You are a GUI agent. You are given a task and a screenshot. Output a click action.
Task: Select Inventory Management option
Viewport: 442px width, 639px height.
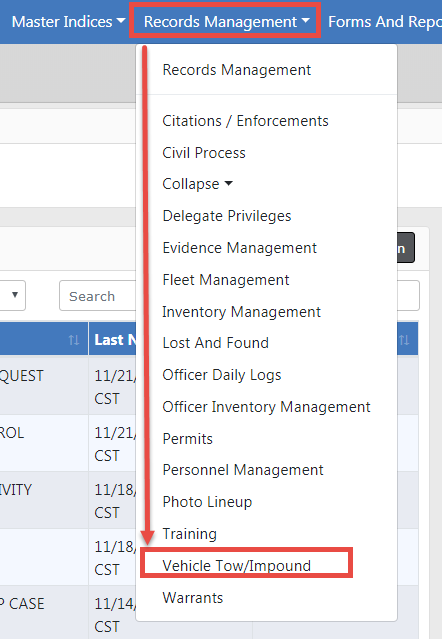(242, 312)
